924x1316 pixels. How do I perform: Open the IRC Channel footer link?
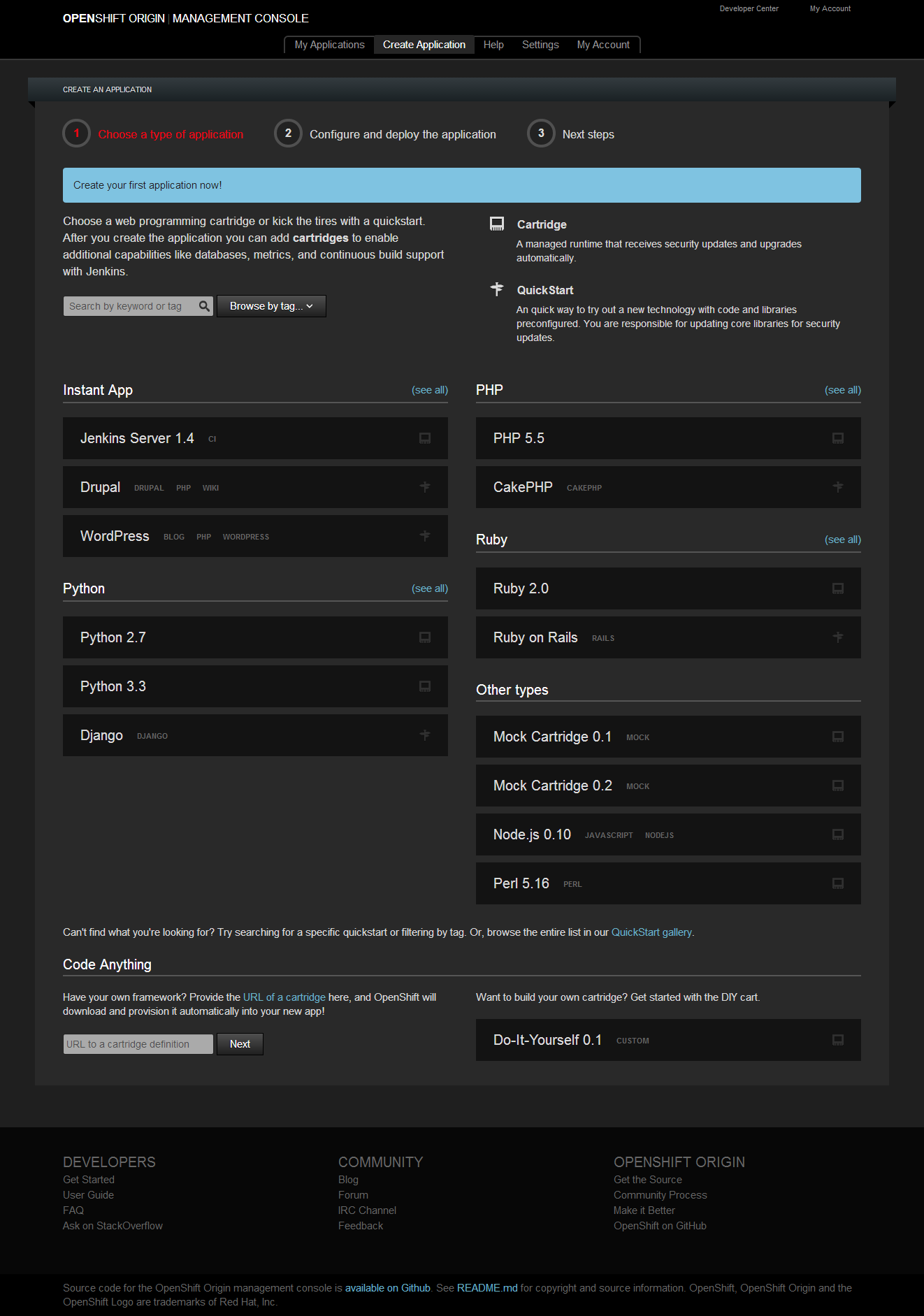(367, 1210)
